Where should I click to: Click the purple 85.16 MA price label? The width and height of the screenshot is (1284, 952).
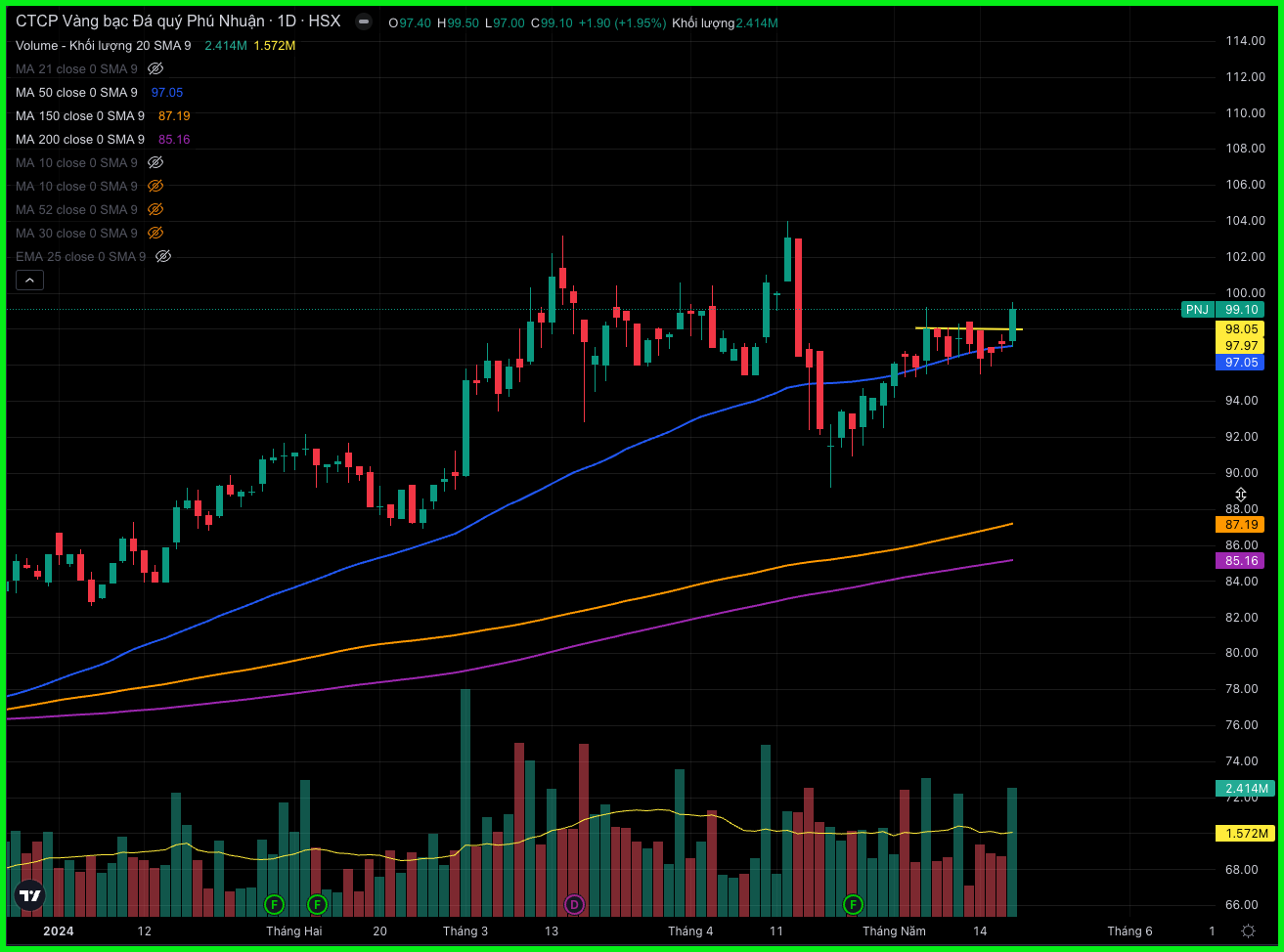click(1241, 561)
